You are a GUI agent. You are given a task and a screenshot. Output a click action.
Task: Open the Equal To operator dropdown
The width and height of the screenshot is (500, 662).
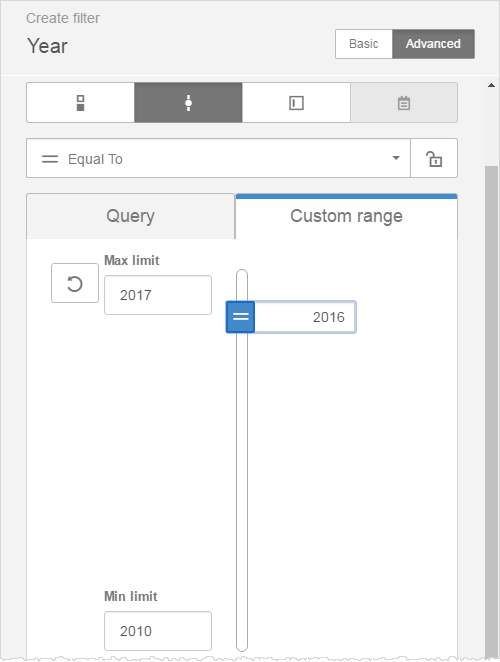tap(218, 158)
